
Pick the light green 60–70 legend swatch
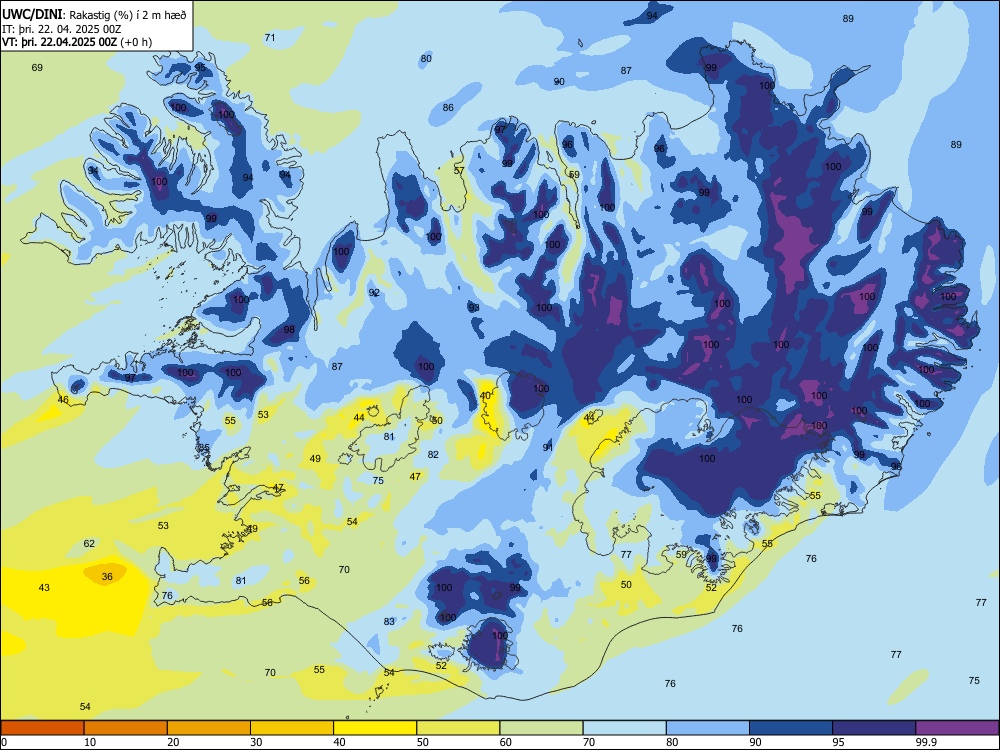click(x=541, y=728)
